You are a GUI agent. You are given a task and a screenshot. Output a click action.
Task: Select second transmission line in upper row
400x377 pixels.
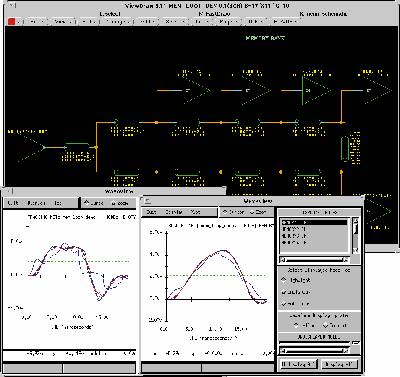(188, 122)
